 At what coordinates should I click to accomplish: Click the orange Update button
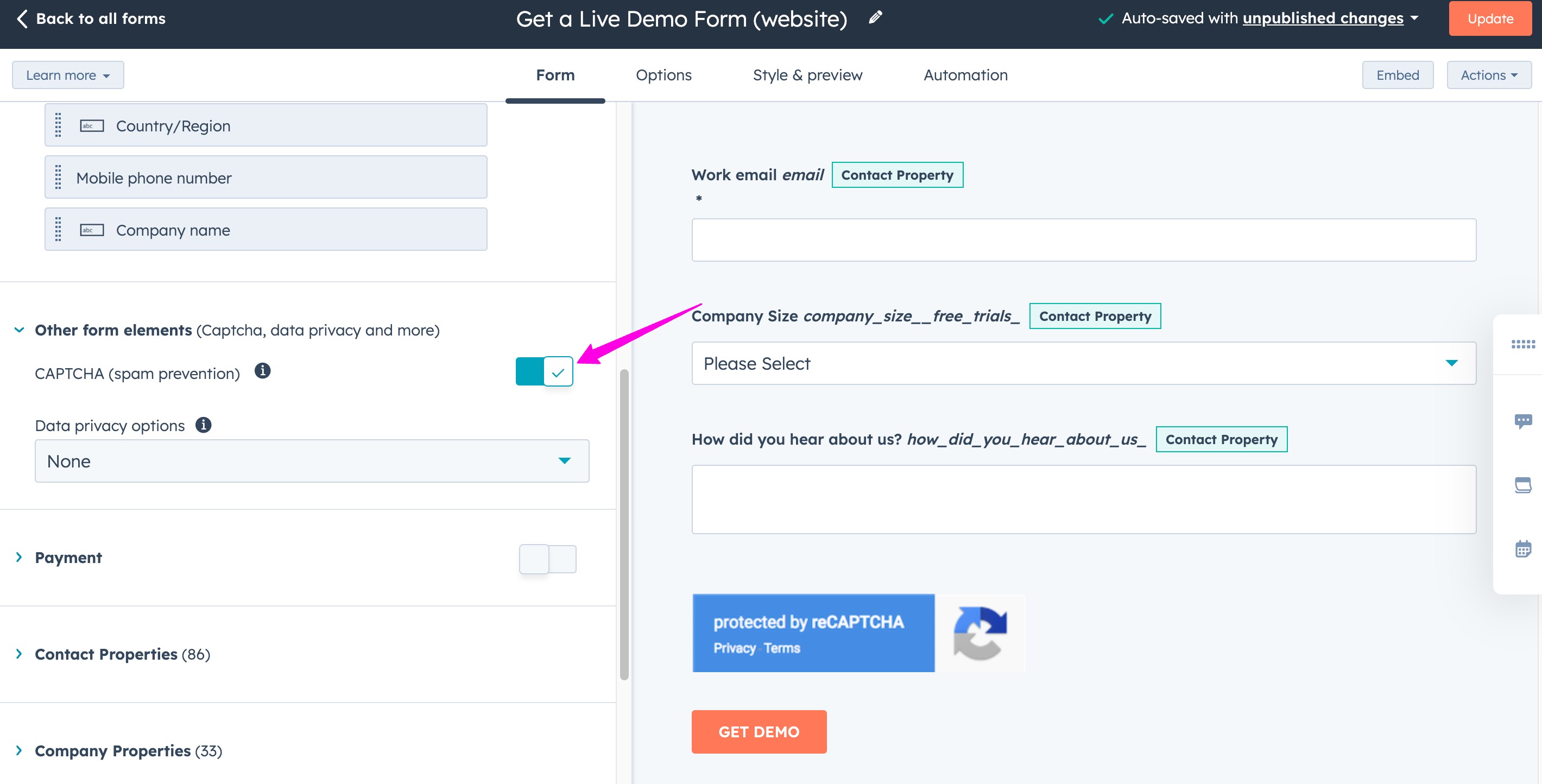[1489, 18]
